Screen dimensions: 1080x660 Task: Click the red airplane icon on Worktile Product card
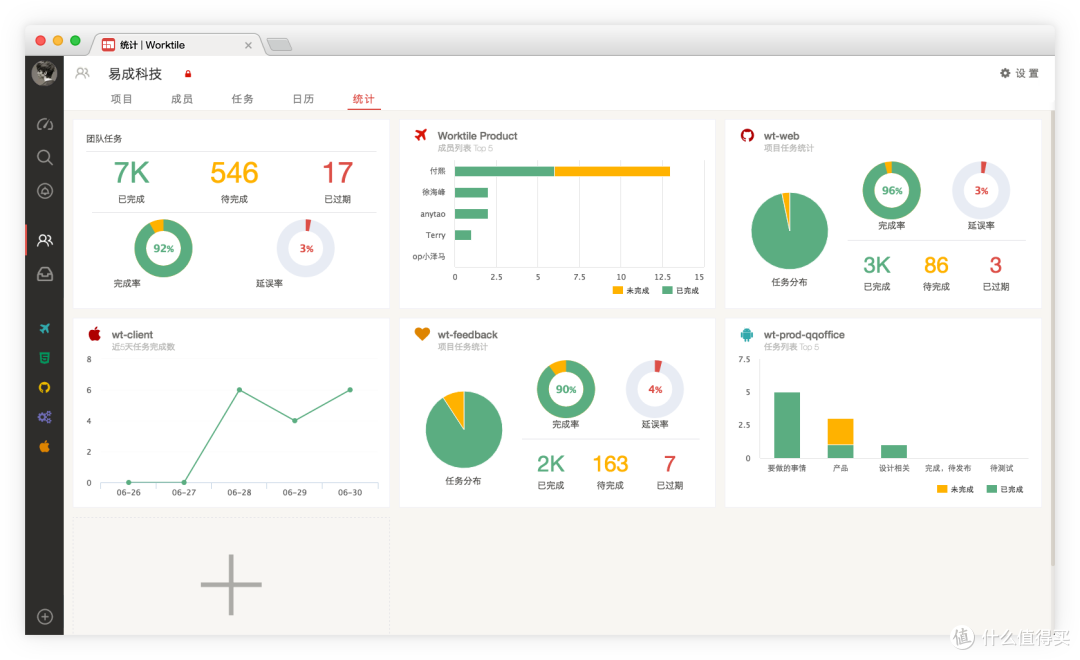point(421,135)
